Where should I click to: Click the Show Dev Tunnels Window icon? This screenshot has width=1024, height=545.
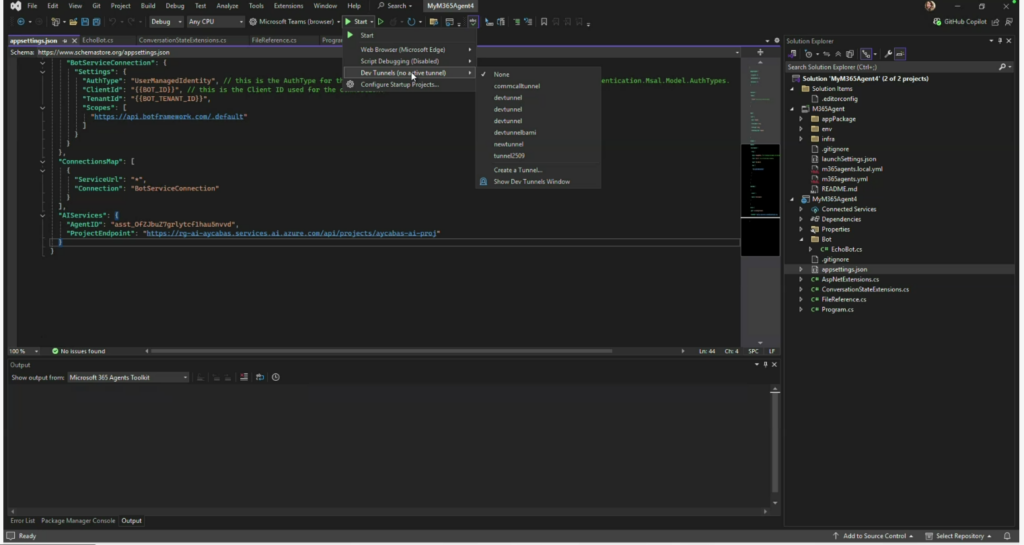483,181
